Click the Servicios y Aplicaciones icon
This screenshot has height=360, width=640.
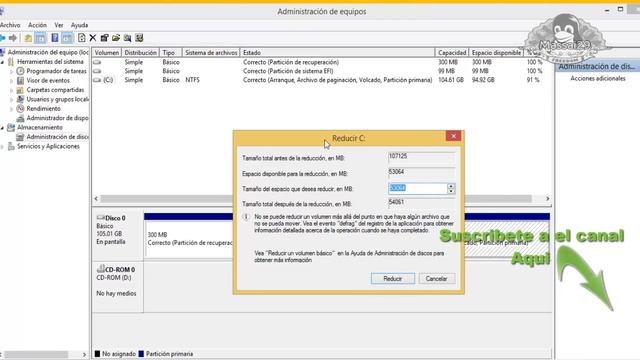(11, 146)
